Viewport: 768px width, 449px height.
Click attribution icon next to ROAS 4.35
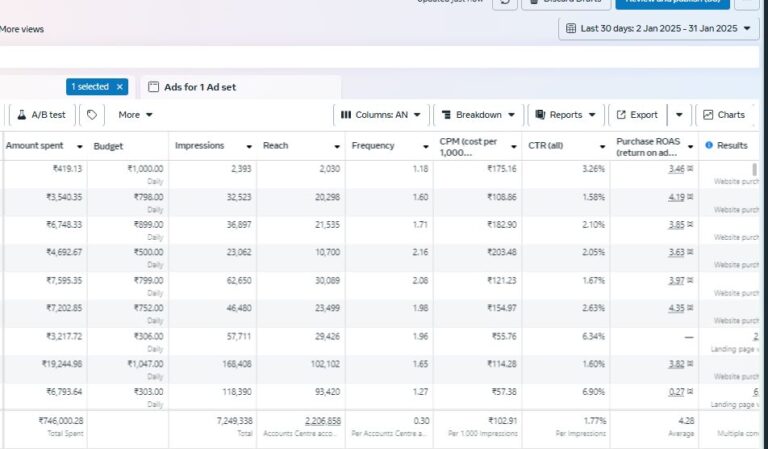pos(690,308)
